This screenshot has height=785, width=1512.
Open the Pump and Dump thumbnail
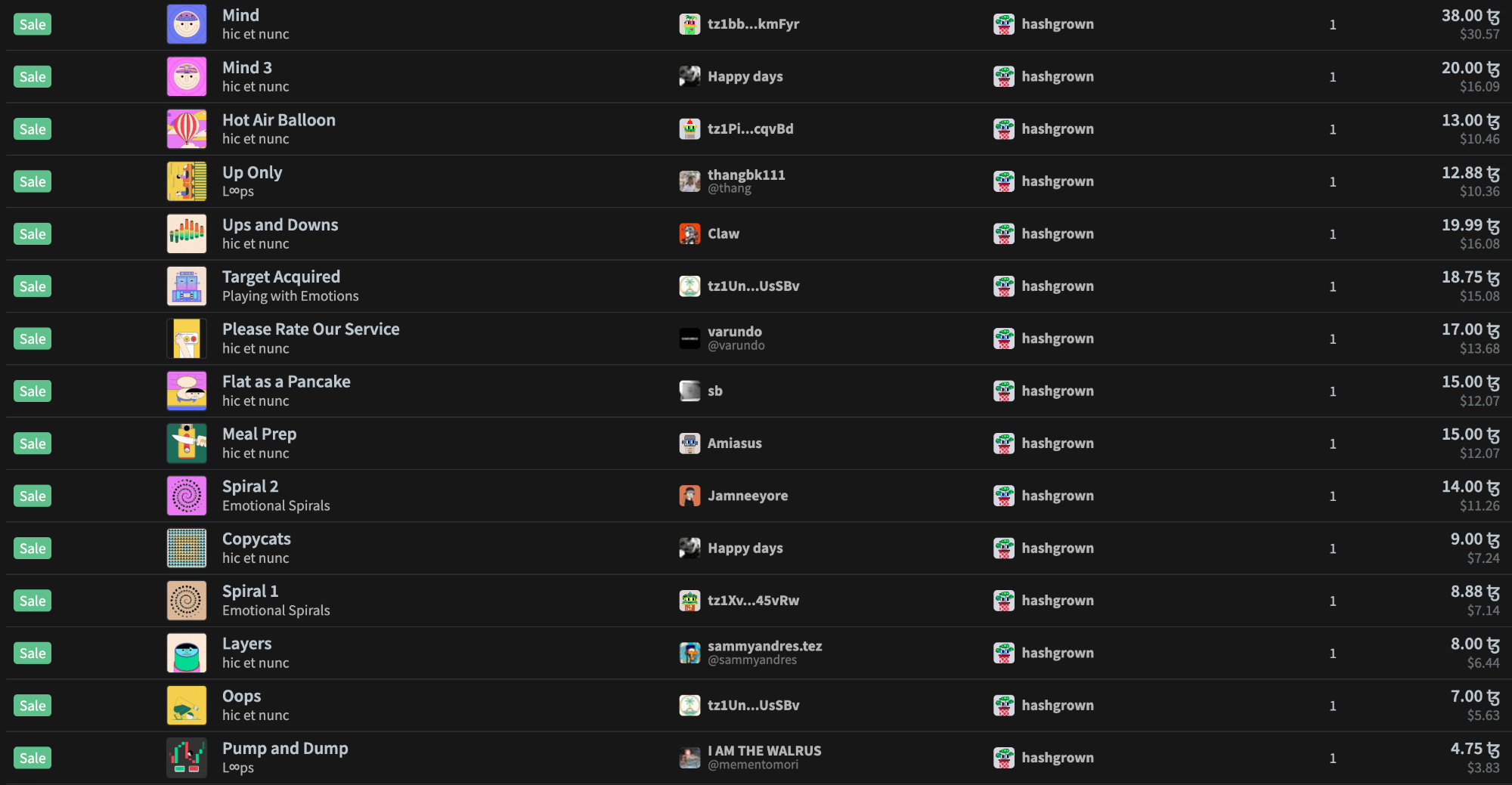point(187,758)
